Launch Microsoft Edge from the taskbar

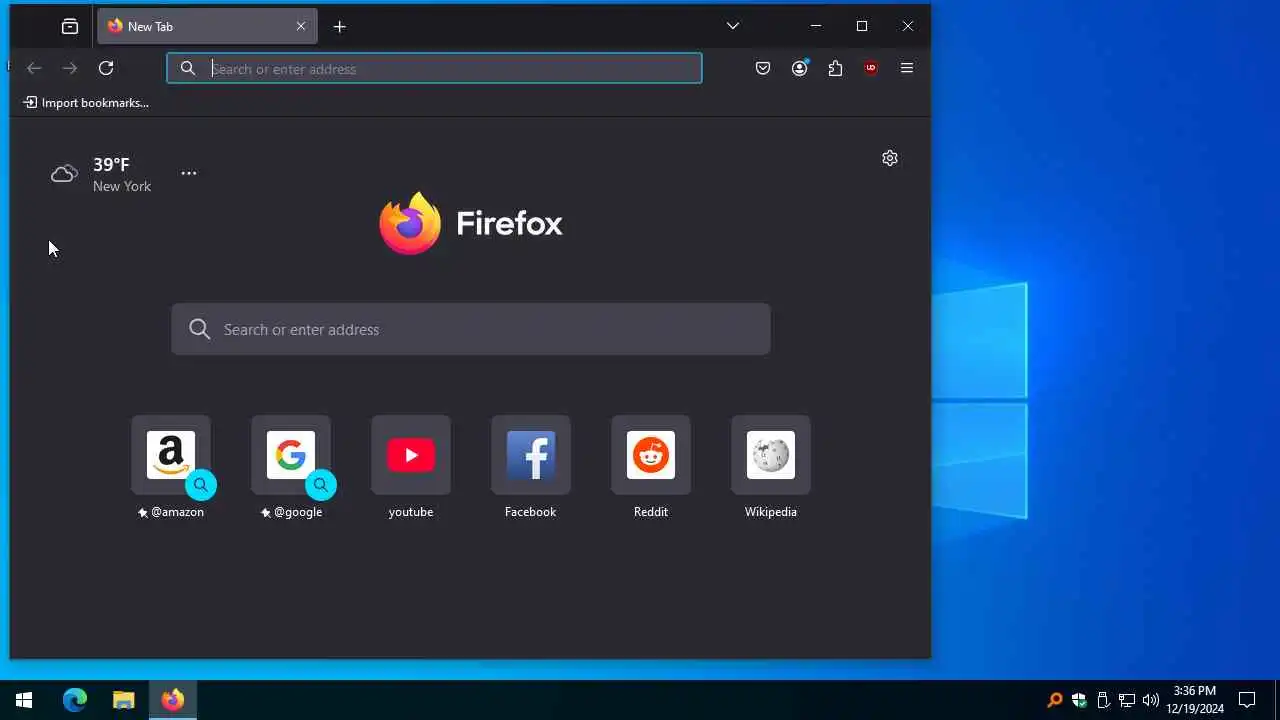[75, 700]
